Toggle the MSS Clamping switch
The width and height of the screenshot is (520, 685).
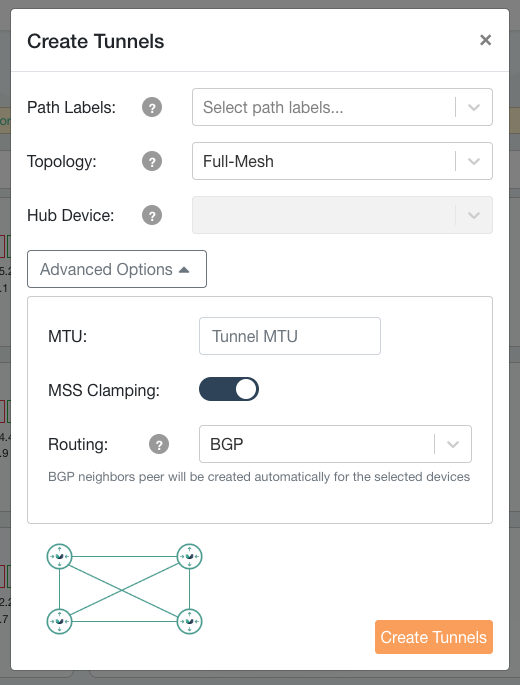tap(229, 389)
